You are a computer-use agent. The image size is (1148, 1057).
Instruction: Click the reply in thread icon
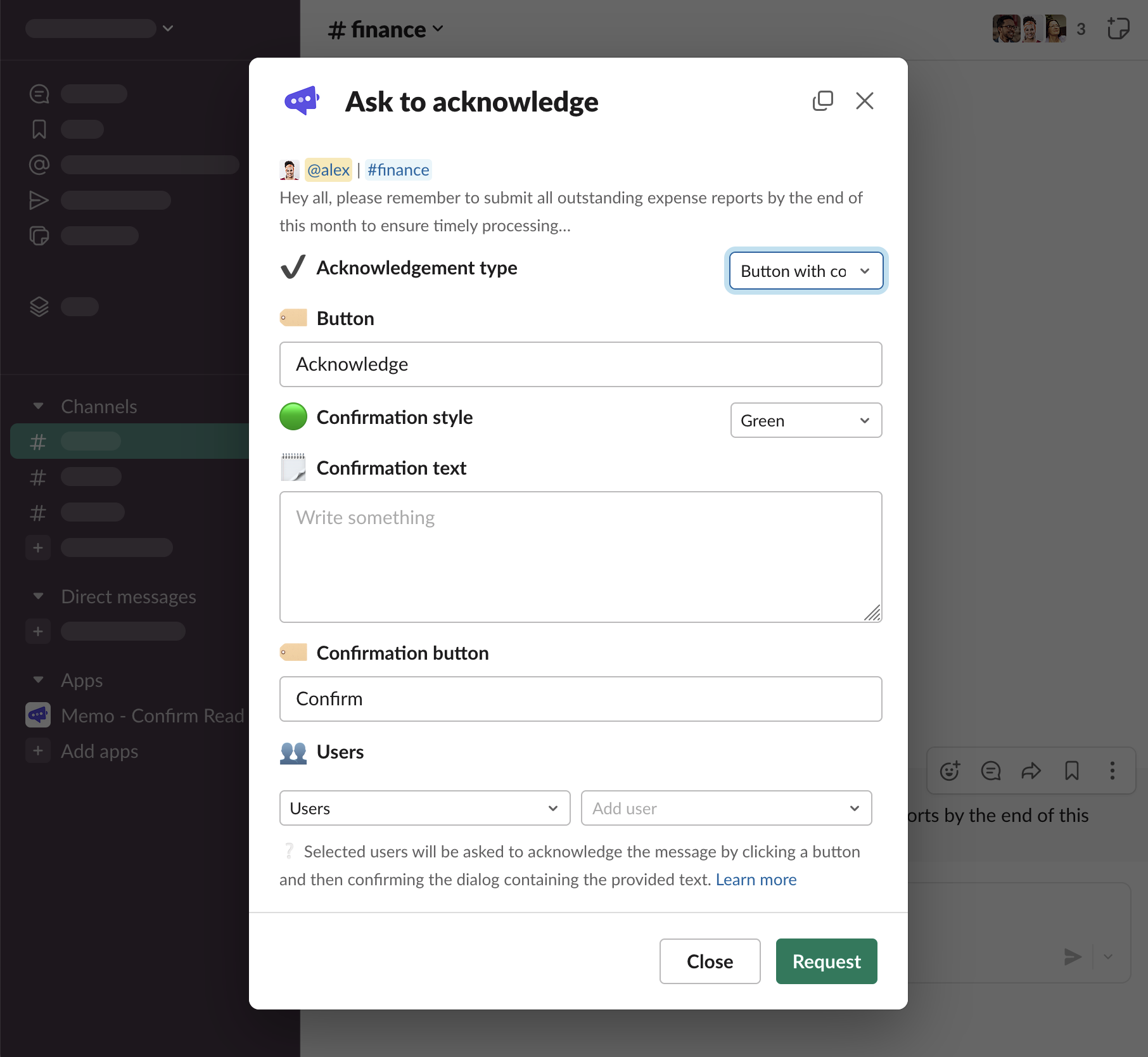[x=990, y=771]
